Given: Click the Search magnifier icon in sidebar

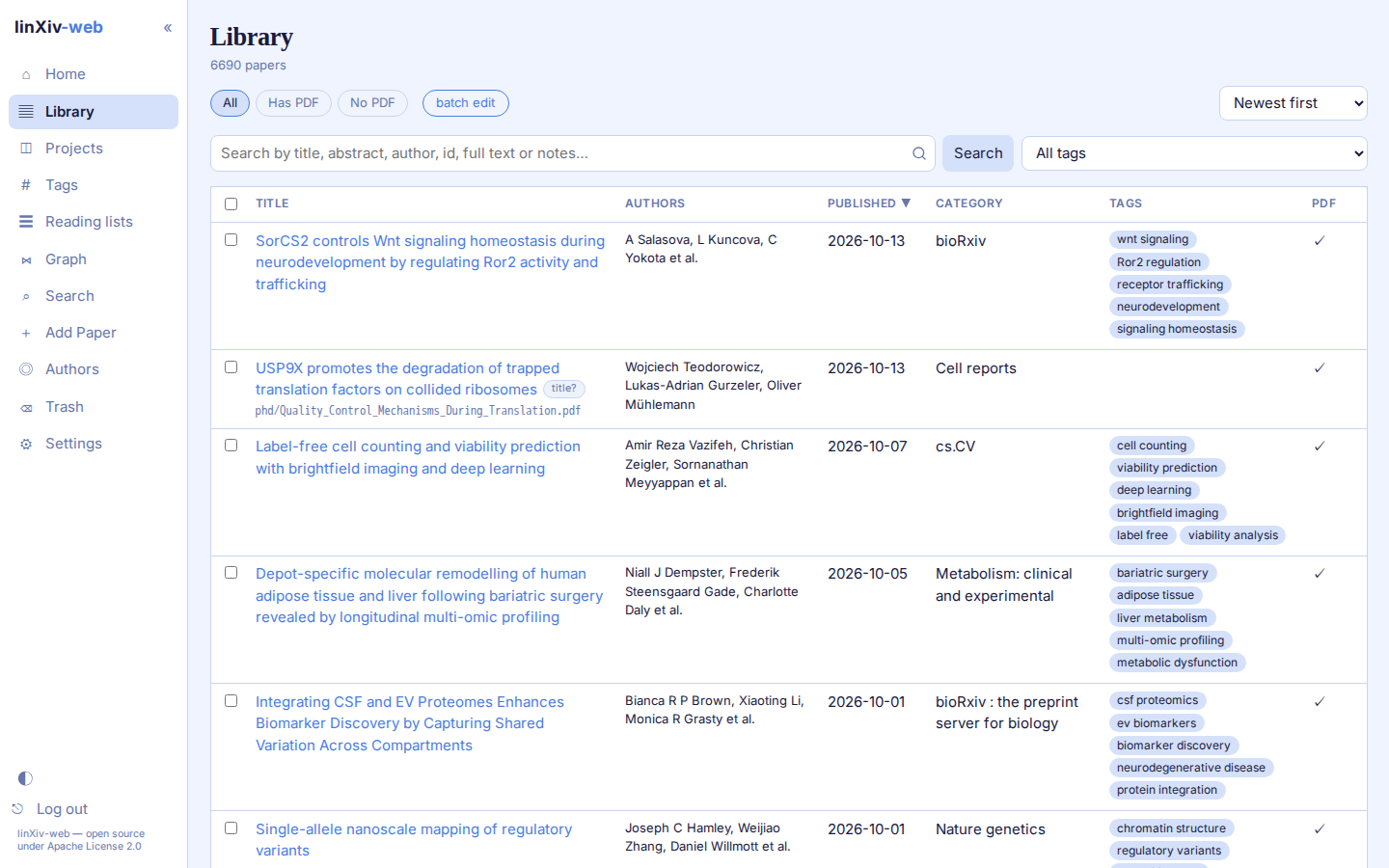Looking at the screenshot, I should pos(26,296).
